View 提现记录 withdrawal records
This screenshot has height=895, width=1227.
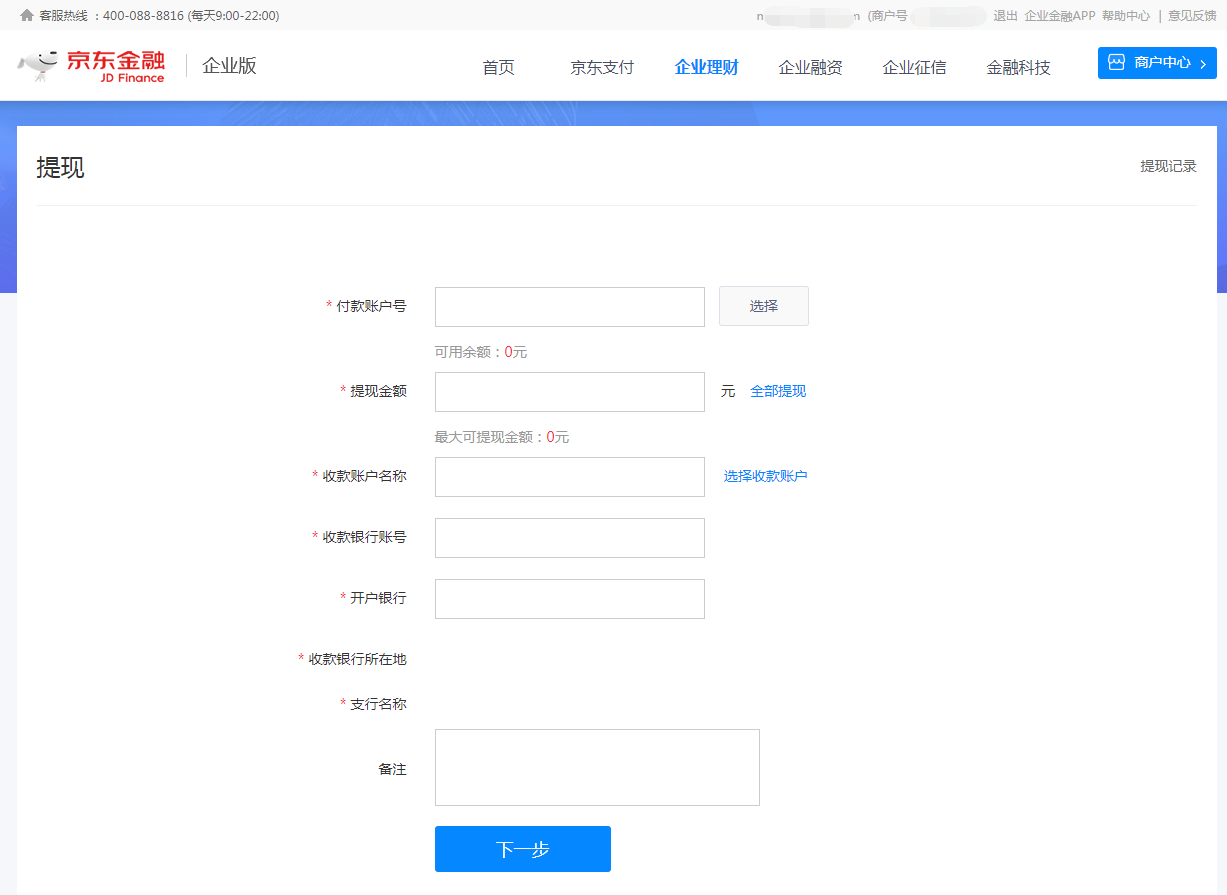(1168, 166)
